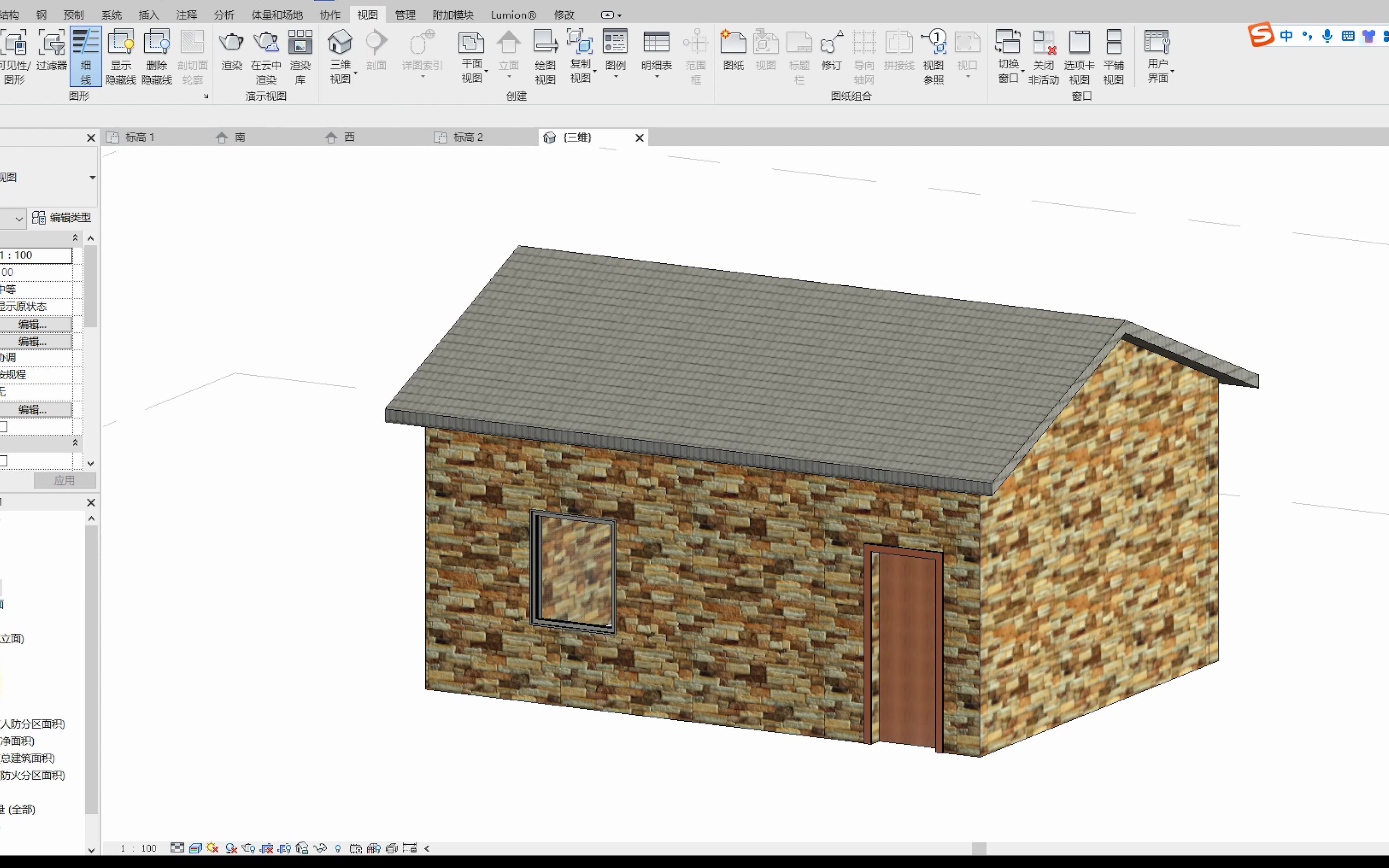
Task: Click the 1:100 view scale field
Action: tap(36, 255)
